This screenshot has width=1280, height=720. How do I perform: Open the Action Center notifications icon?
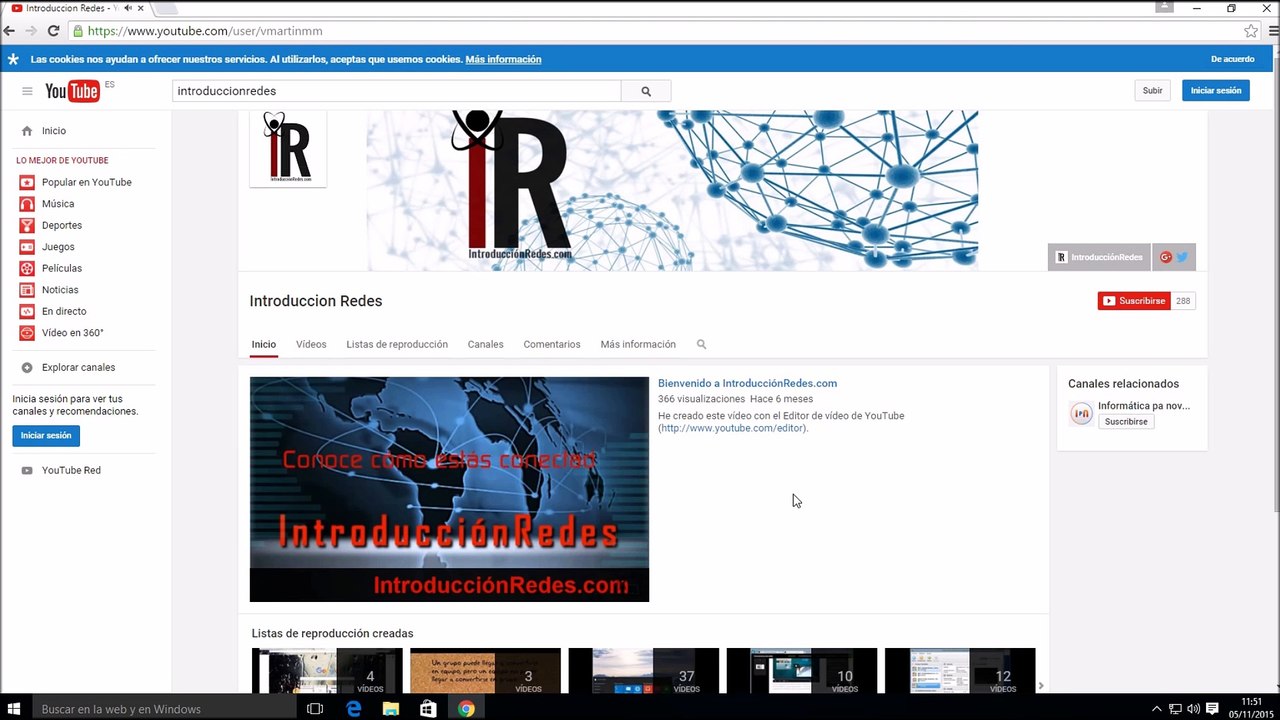(1212, 709)
